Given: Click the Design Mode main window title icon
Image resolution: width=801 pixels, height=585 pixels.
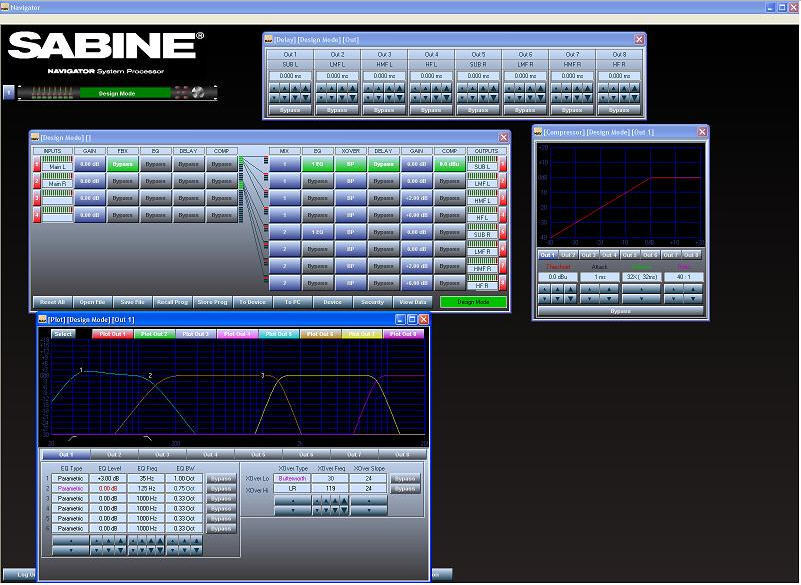Looking at the screenshot, I should click(x=35, y=138).
